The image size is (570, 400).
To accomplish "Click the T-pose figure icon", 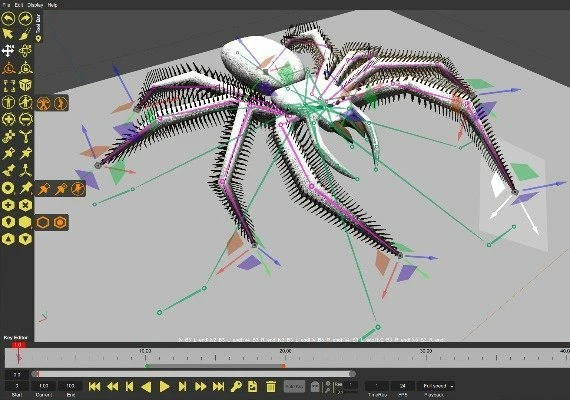I will point(8,103).
